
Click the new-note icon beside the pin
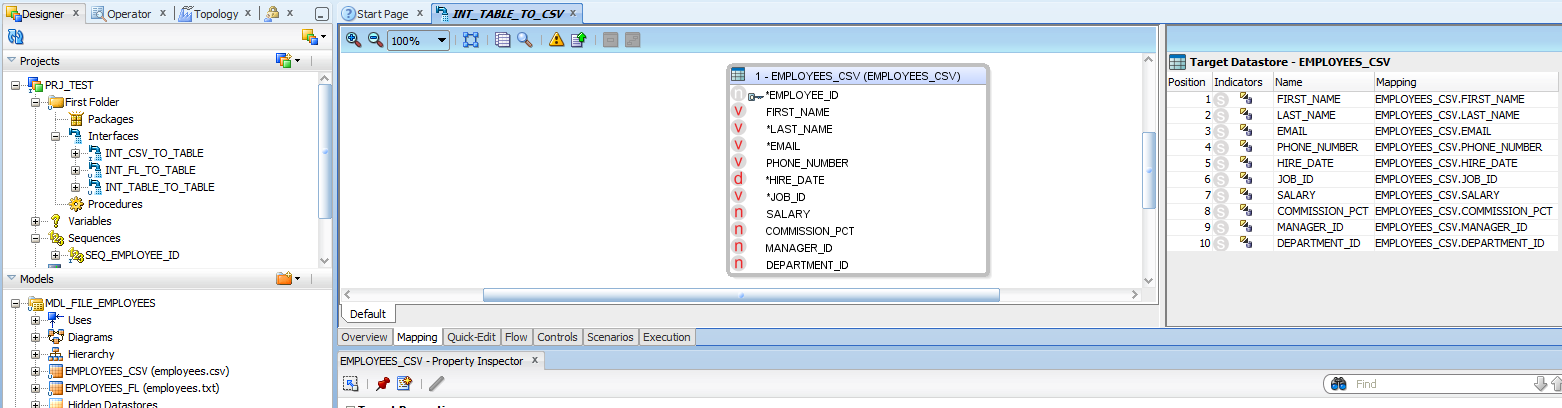tap(404, 383)
